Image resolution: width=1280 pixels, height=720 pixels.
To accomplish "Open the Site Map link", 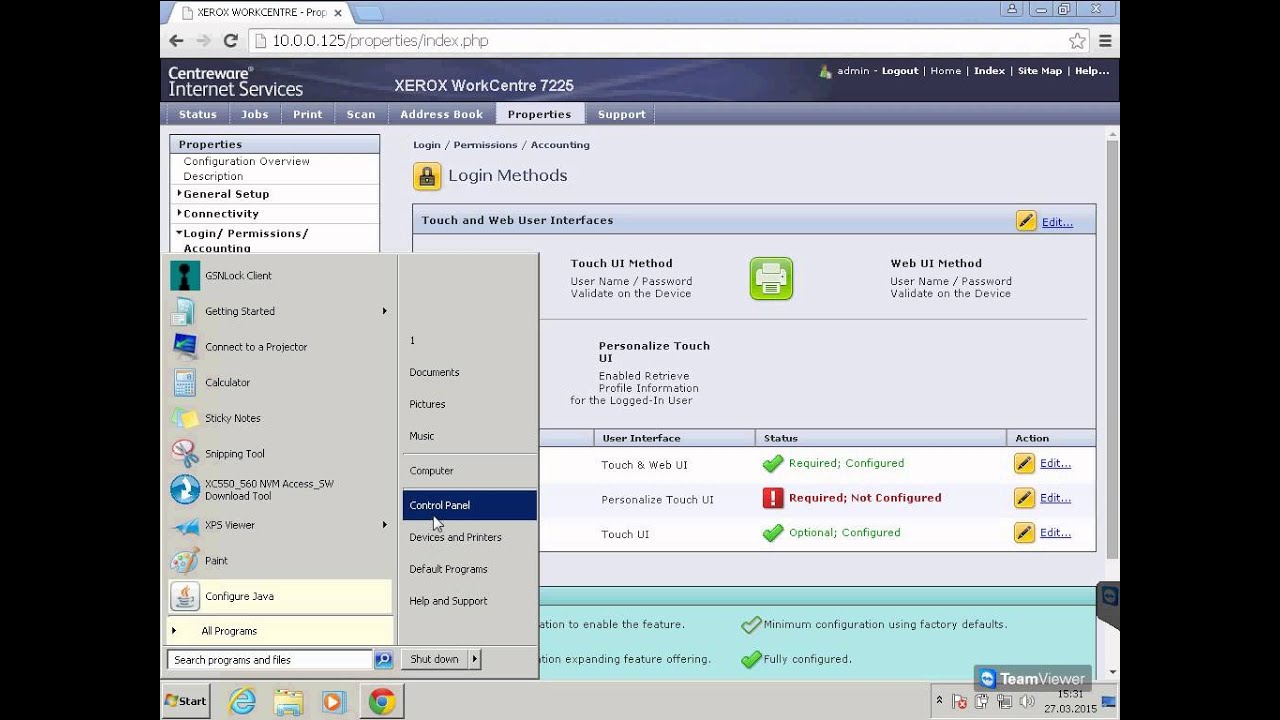I will 1040,71.
